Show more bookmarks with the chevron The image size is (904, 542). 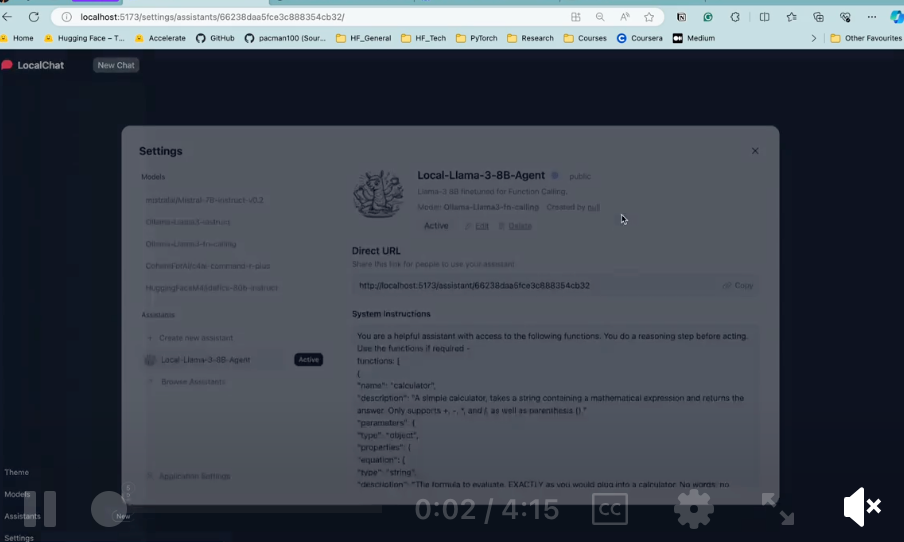[813, 38]
